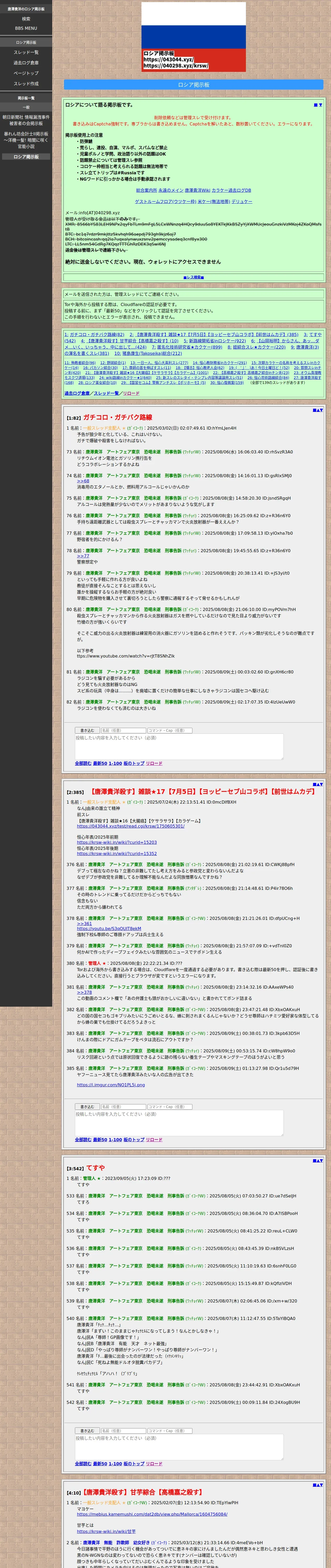Click 過去ログ倉庫 below the thread index
331x1568 pixels.
77,393
